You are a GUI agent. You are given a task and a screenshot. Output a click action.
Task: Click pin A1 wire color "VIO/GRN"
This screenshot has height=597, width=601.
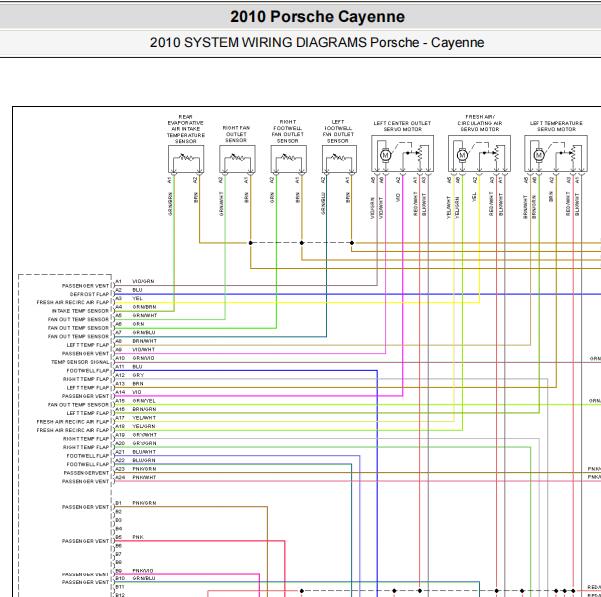click(143, 281)
